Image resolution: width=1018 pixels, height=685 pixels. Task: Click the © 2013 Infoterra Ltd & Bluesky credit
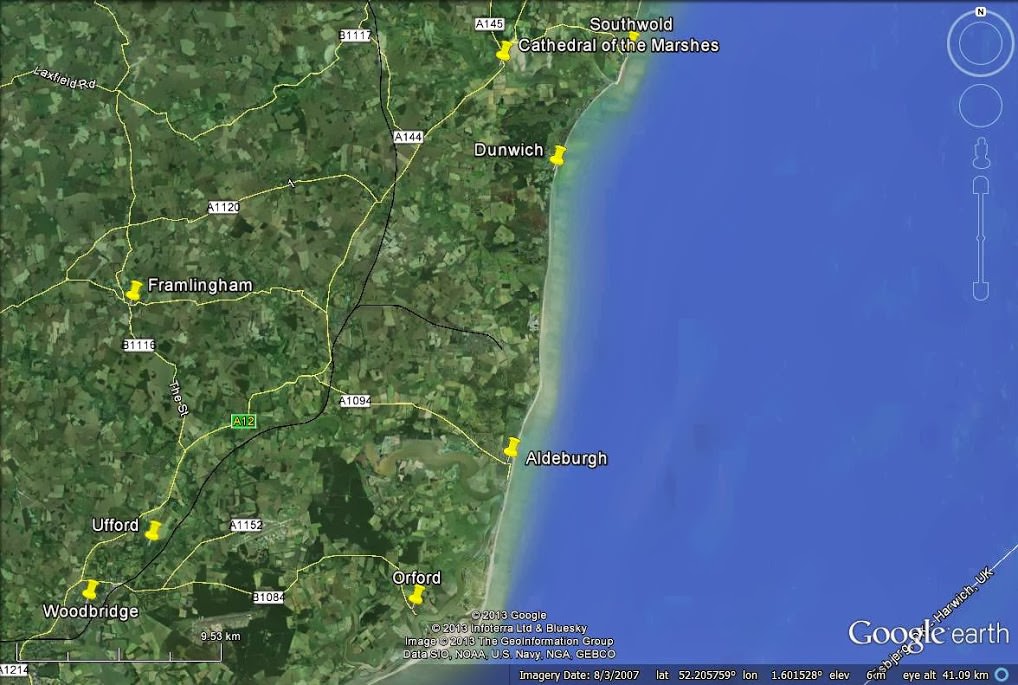click(509, 628)
